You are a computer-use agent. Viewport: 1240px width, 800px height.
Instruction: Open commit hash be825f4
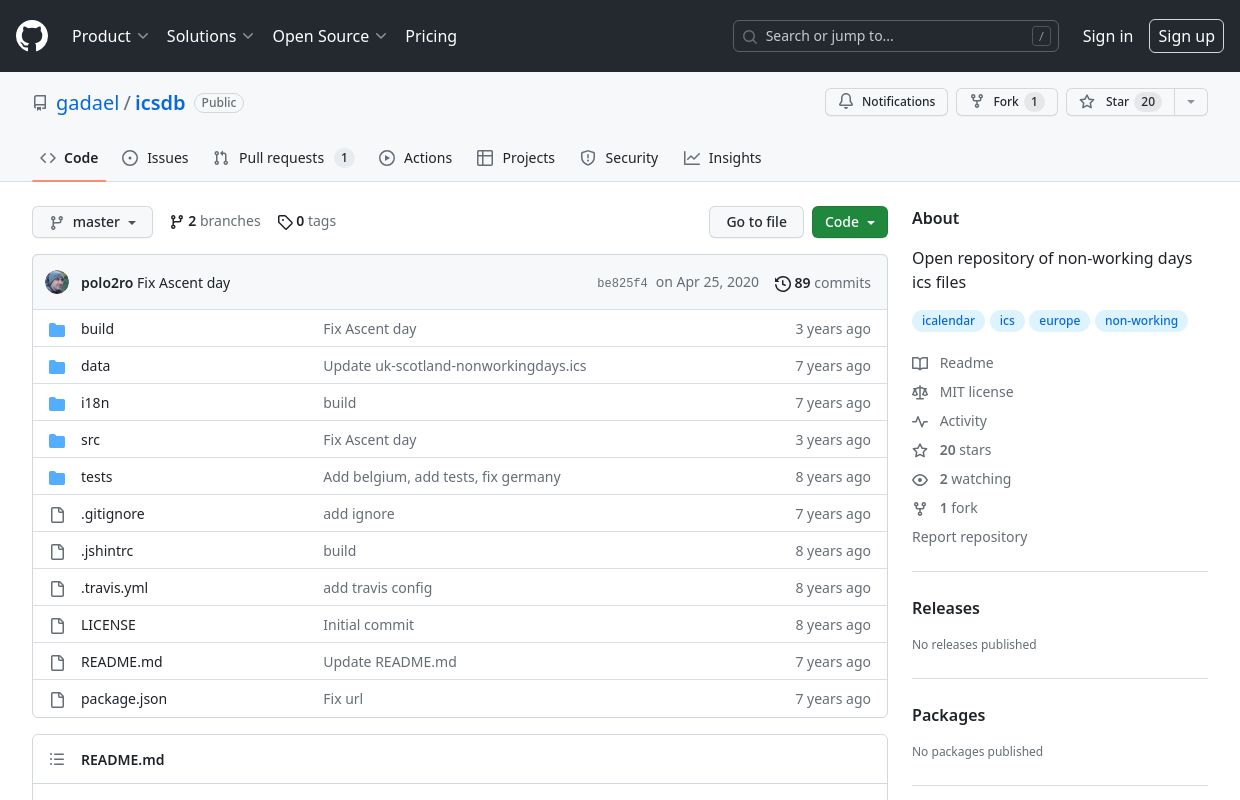[622, 283]
